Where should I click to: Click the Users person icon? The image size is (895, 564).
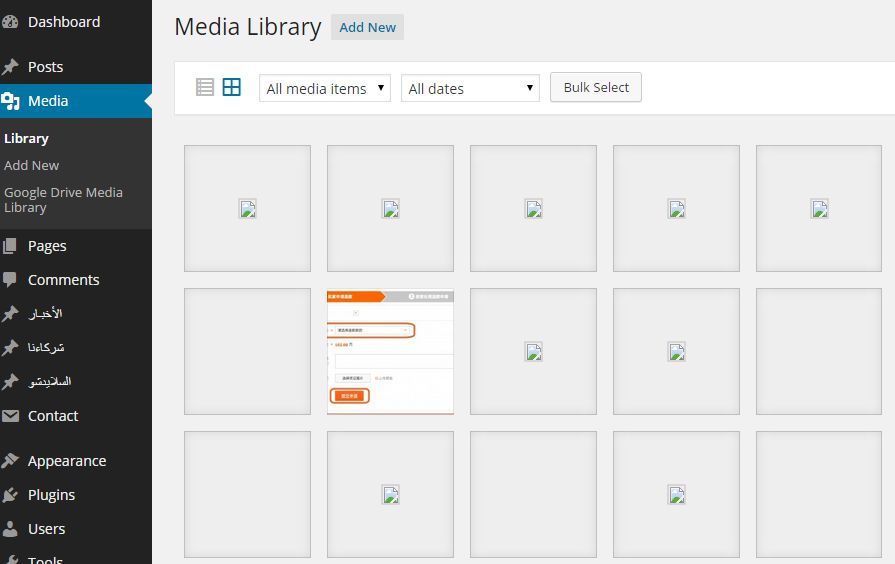11,529
